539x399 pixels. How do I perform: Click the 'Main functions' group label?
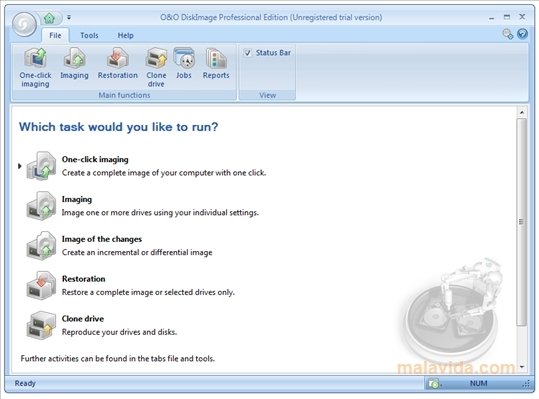tap(124, 95)
